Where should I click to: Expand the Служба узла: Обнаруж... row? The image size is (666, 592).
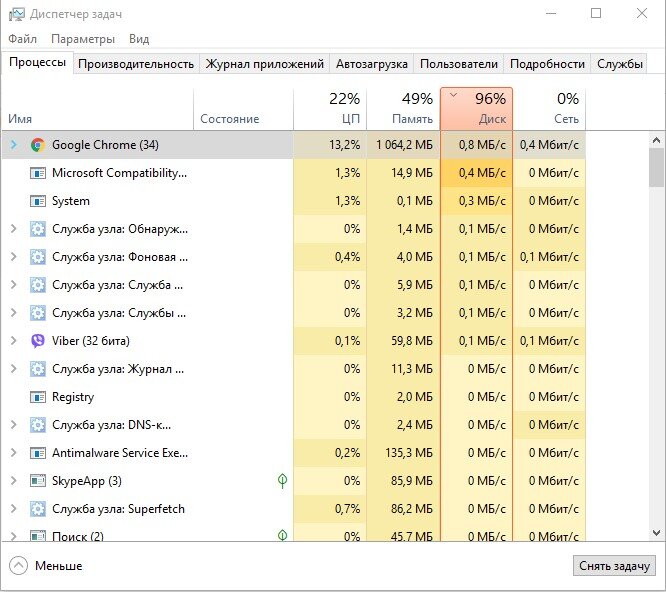pos(14,229)
